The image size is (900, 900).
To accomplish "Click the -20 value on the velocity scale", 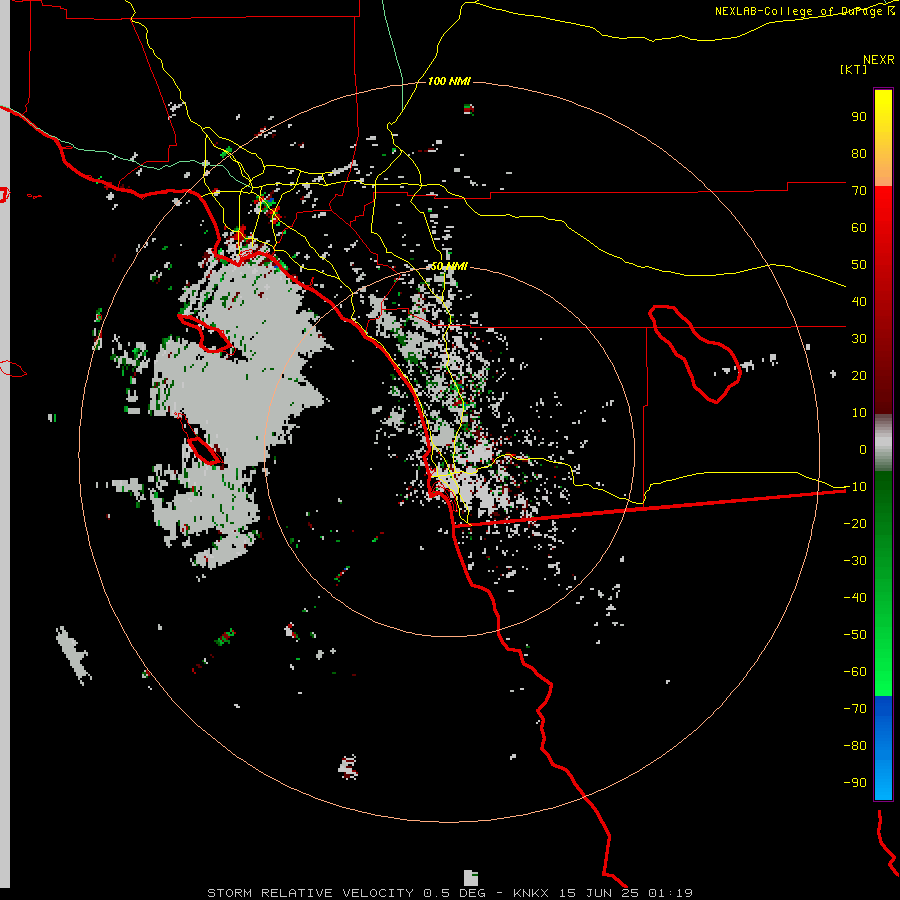I will [x=855, y=523].
